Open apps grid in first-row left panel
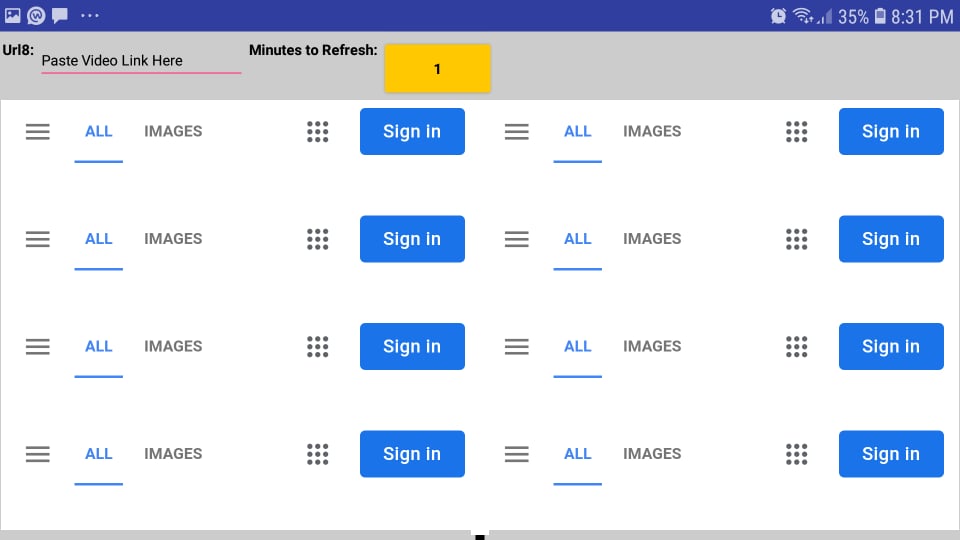Screen dimensions: 960x540 pos(318,132)
